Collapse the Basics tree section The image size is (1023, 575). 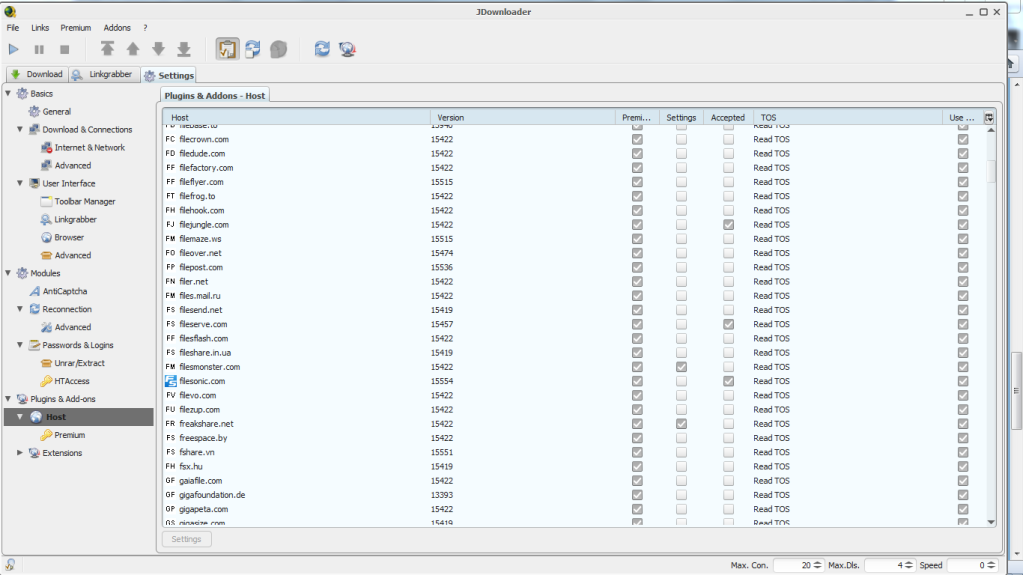(x=8, y=93)
